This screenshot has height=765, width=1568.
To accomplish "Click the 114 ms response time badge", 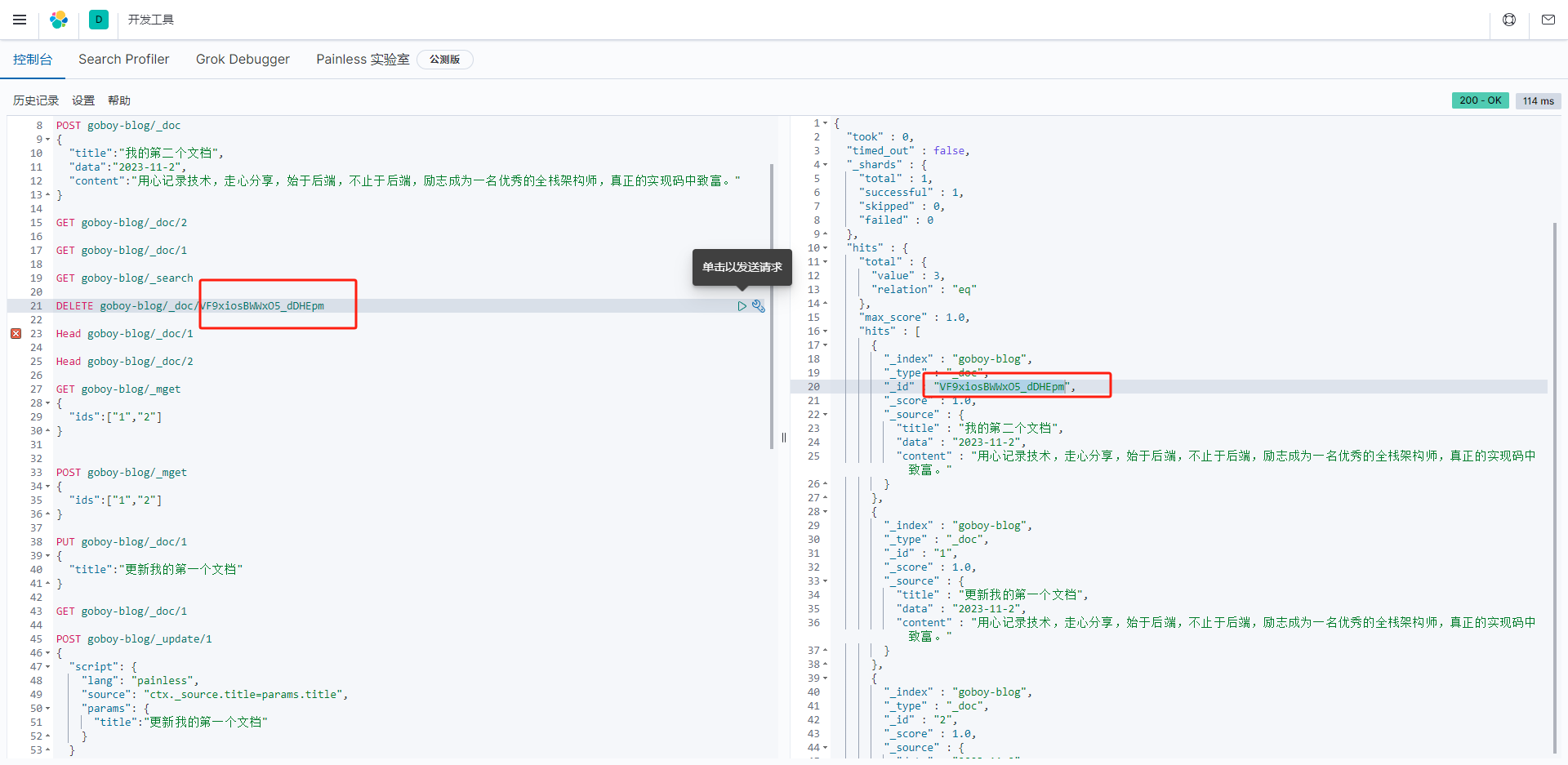I will coord(1539,100).
